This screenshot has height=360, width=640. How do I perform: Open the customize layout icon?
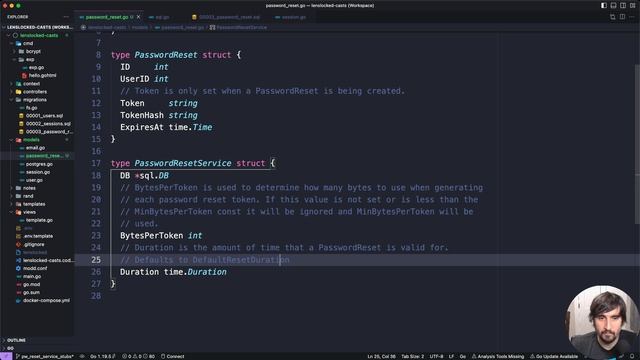(x=633, y=5)
